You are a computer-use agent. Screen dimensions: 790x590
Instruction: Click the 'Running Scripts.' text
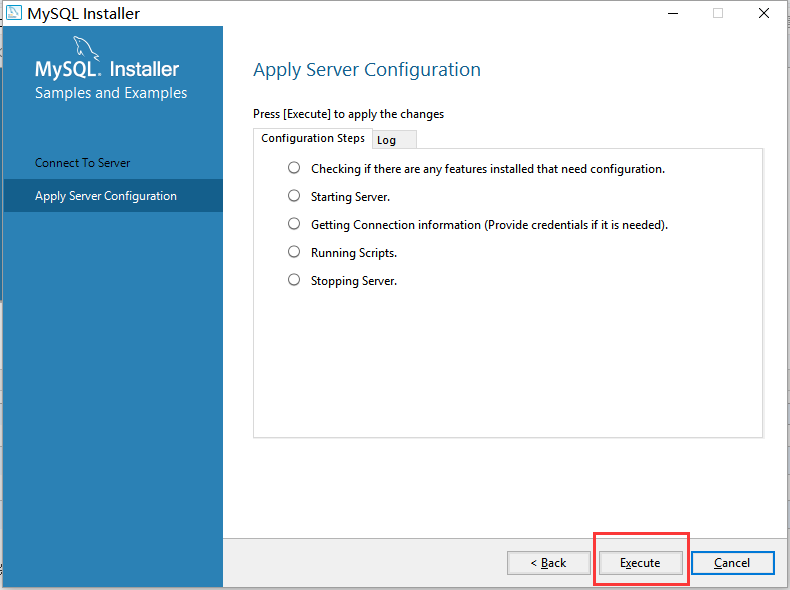[354, 253]
